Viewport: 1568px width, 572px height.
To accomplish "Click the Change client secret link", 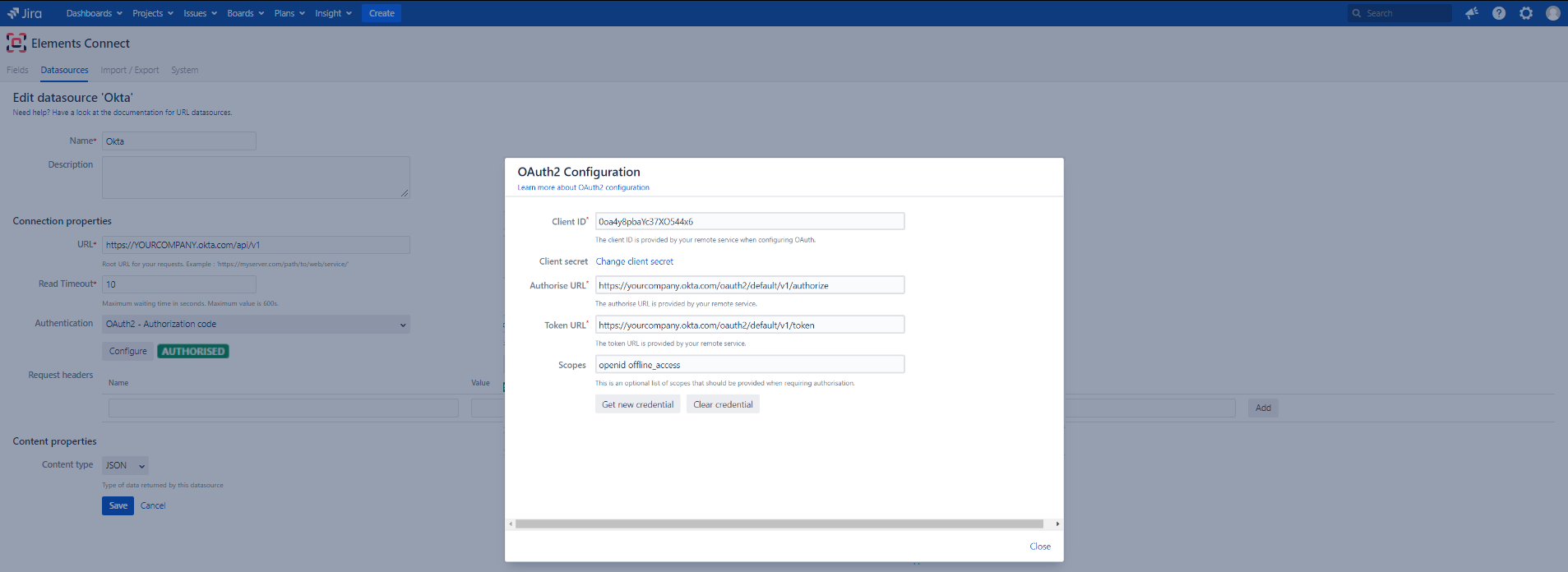I will click(634, 261).
